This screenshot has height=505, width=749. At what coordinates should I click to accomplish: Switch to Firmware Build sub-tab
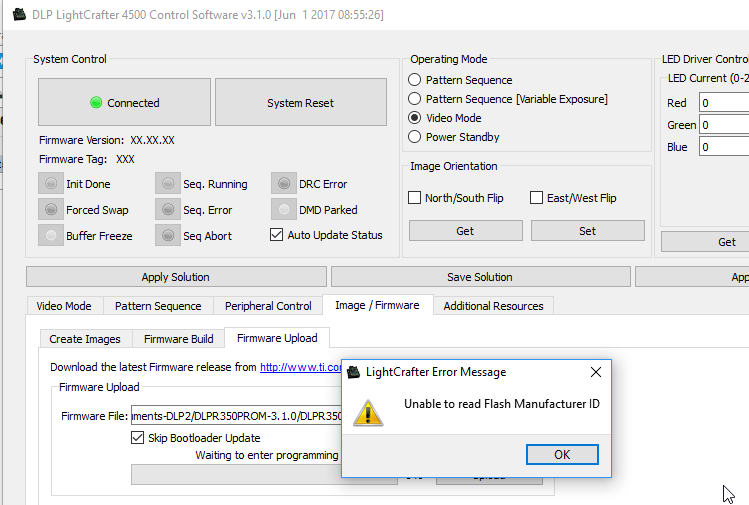[x=179, y=339]
